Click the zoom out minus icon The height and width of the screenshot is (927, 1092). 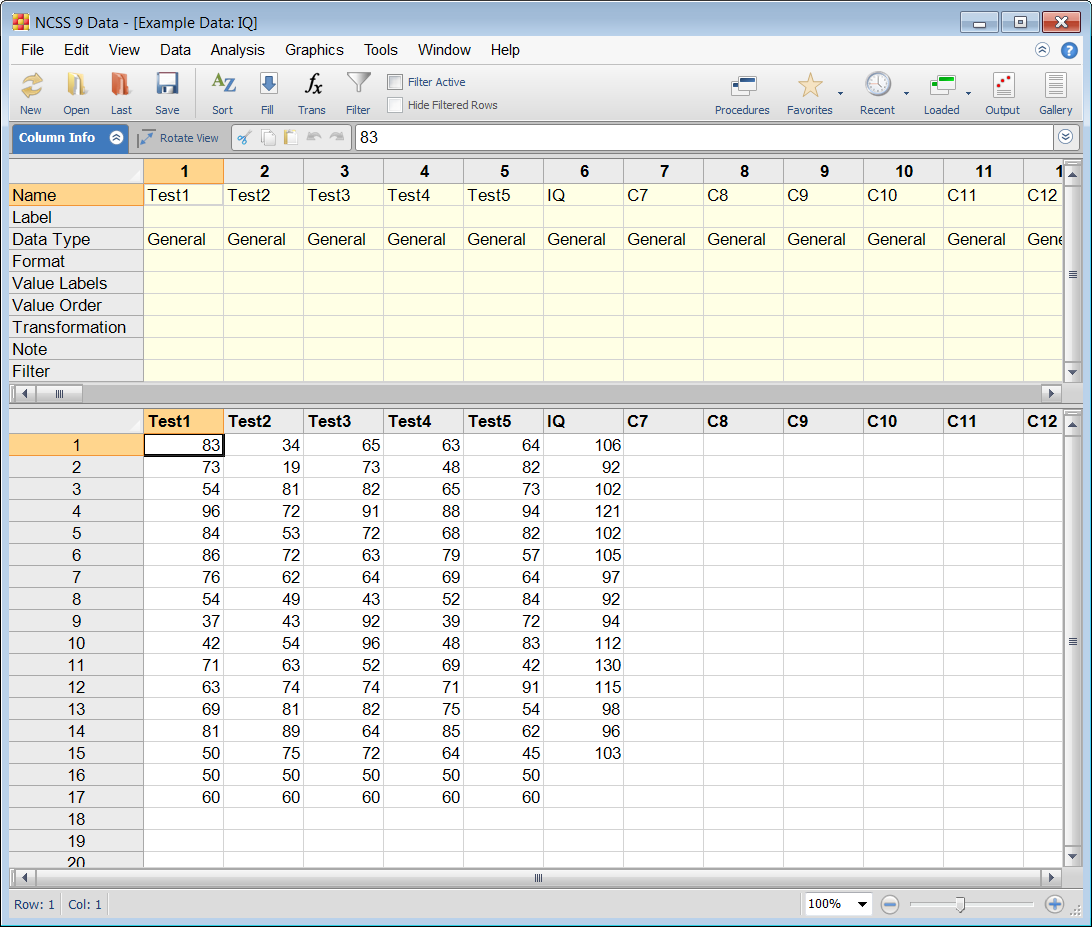[890, 905]
